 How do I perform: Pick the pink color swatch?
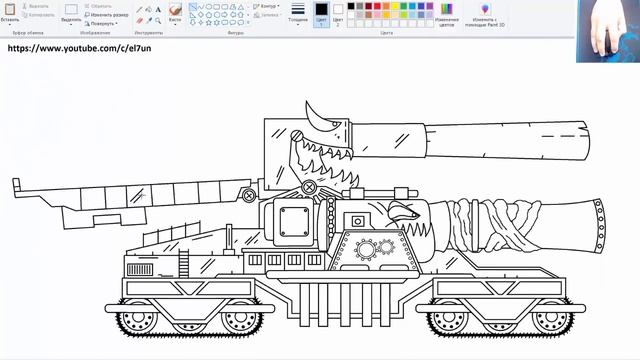click(x=377, y=15)
